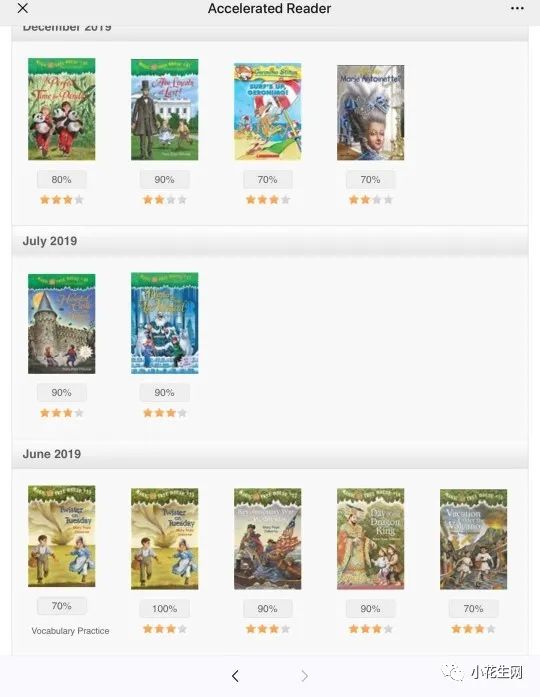
Task: Select the Revolutionary War on Wednesday cover
Action: pos(268,539)
